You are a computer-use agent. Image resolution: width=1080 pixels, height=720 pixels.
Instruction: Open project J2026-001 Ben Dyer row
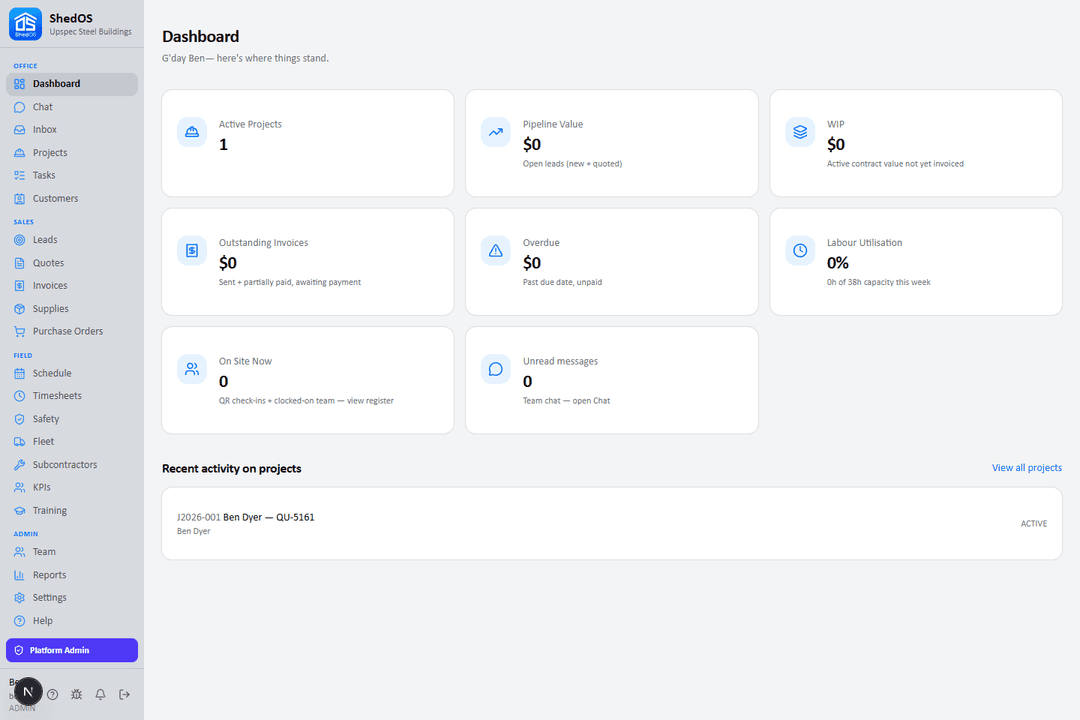[x=612, y=524]
